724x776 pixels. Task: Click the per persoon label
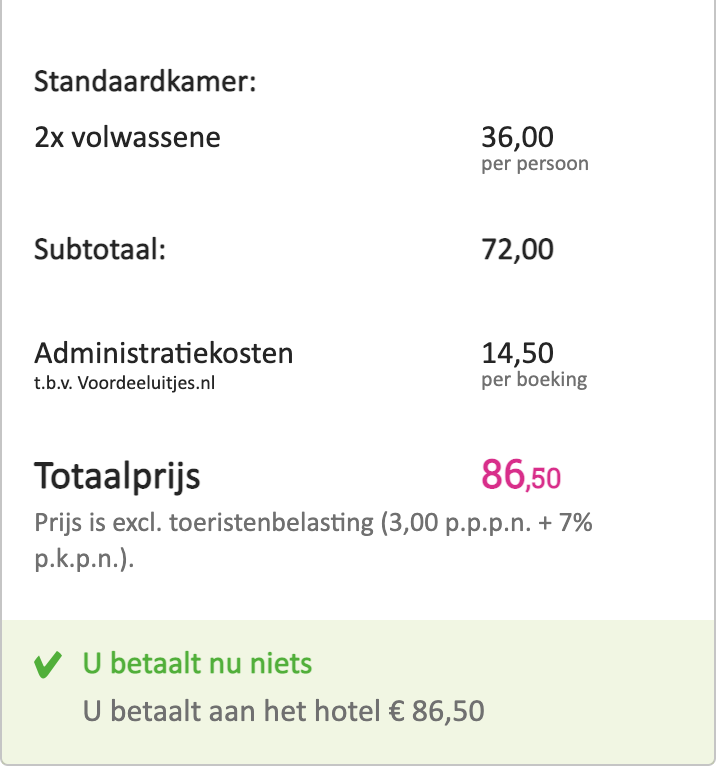[x=535, y=164]
